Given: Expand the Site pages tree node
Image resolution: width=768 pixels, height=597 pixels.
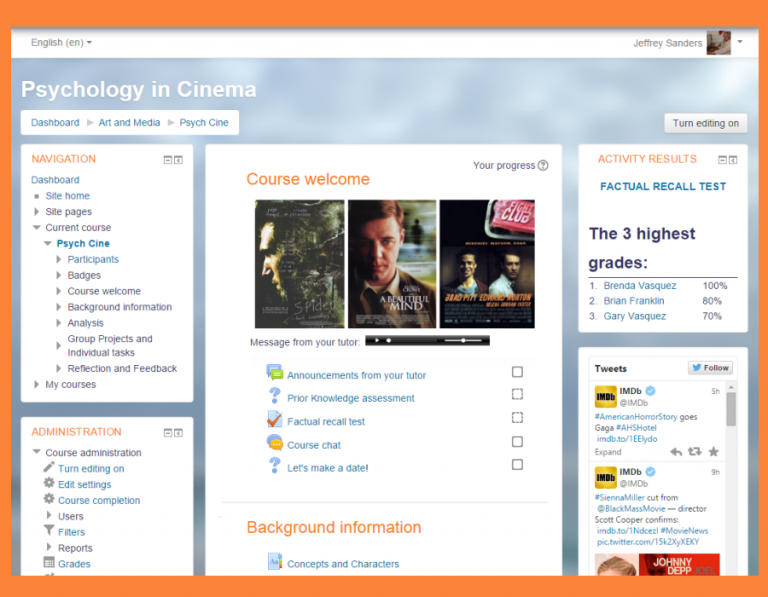Looking at the screenshot, I should (x=38, y=212).
